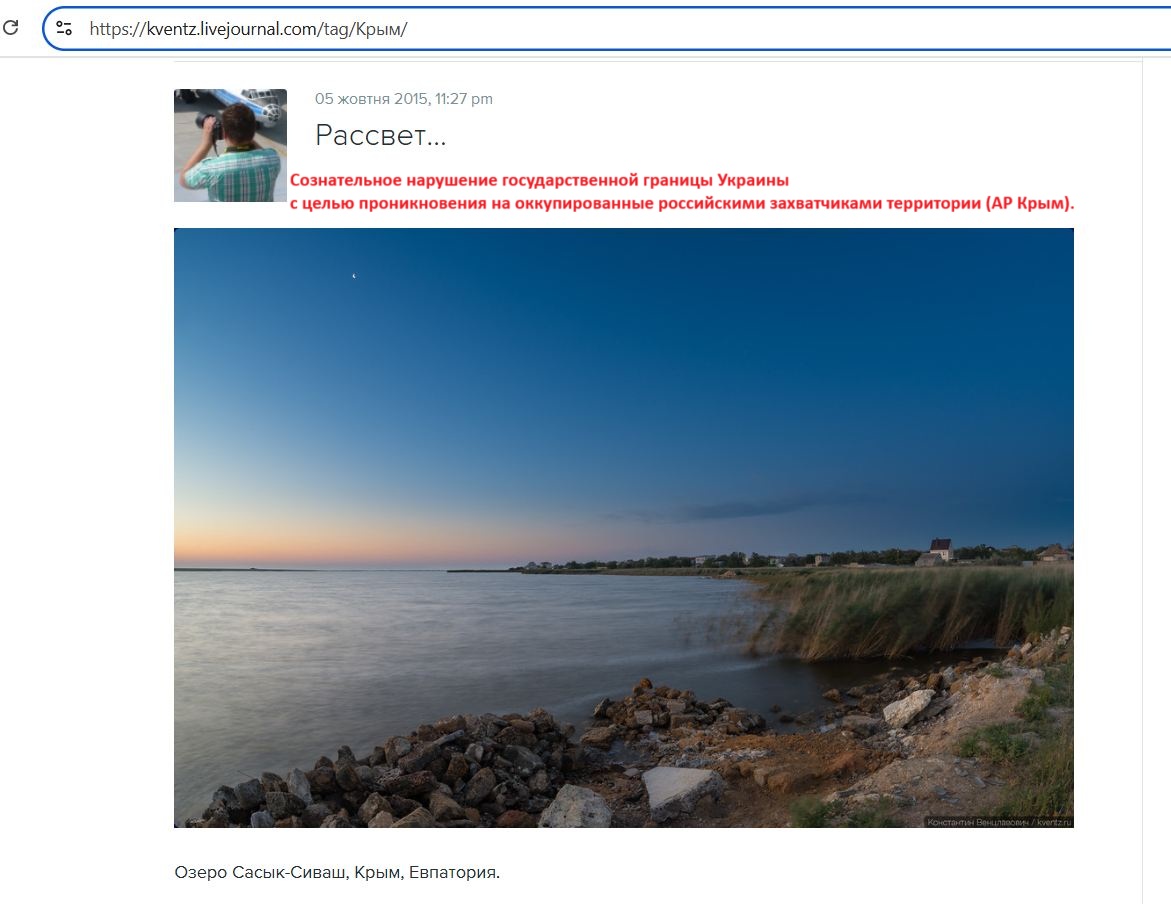Click the large white rock at the photo bottom
The width and height of the screenshot is (1171, 904).
click(x=681, y=790)
